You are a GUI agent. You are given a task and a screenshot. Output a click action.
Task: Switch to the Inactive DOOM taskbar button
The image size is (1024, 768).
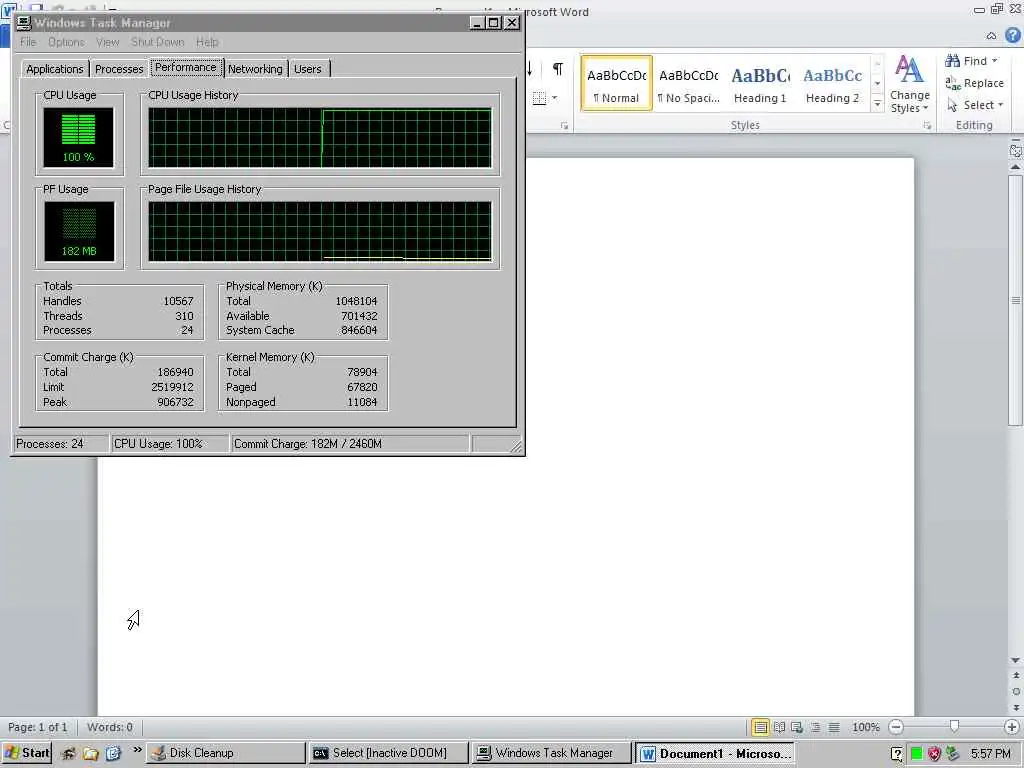click(389, 753)
